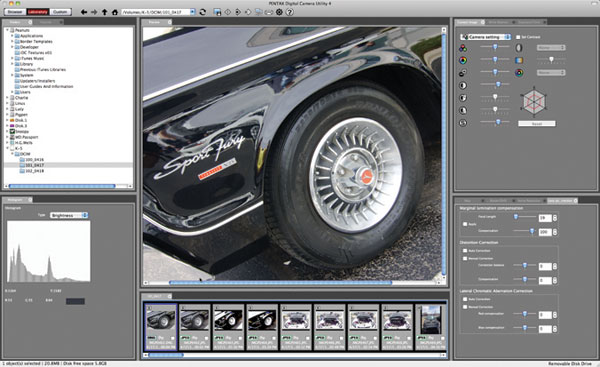Toggle the Set Contrast checkbox
The image size is (600, 367).
pos(518,37)
